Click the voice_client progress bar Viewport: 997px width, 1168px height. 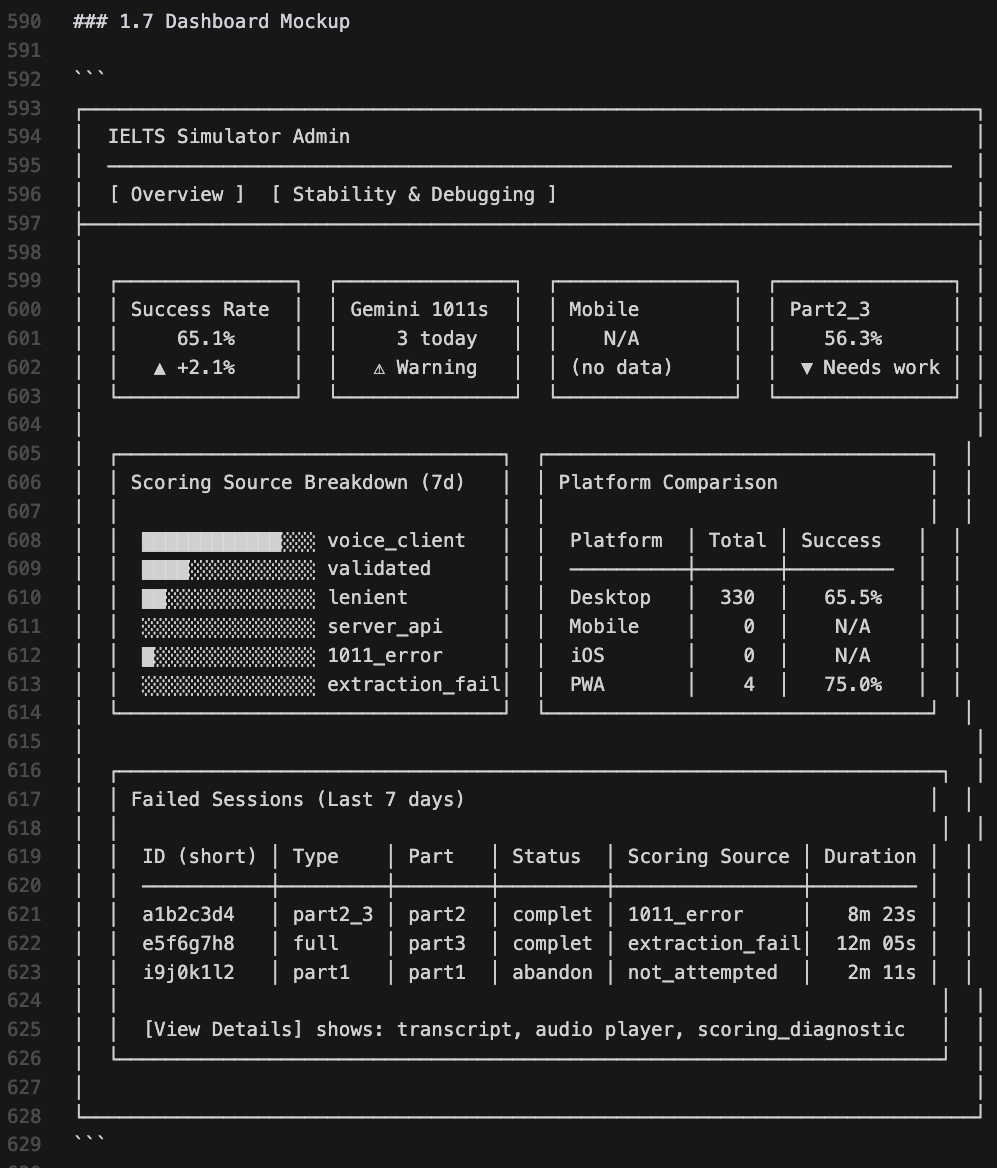click(x=228, y=540)
